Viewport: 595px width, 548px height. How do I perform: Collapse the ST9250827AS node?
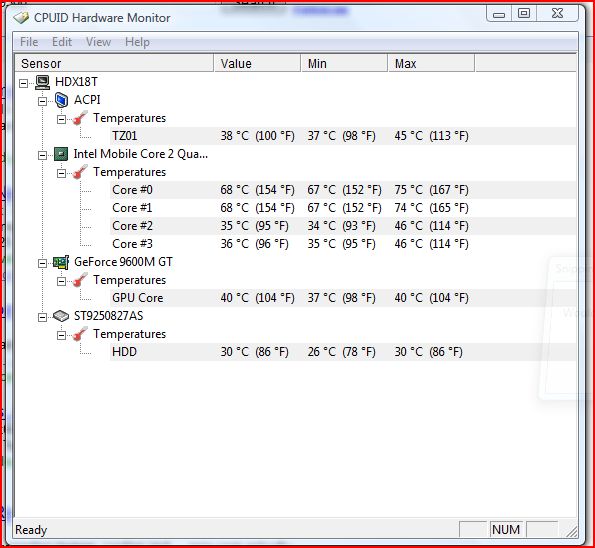coord(42,317)
